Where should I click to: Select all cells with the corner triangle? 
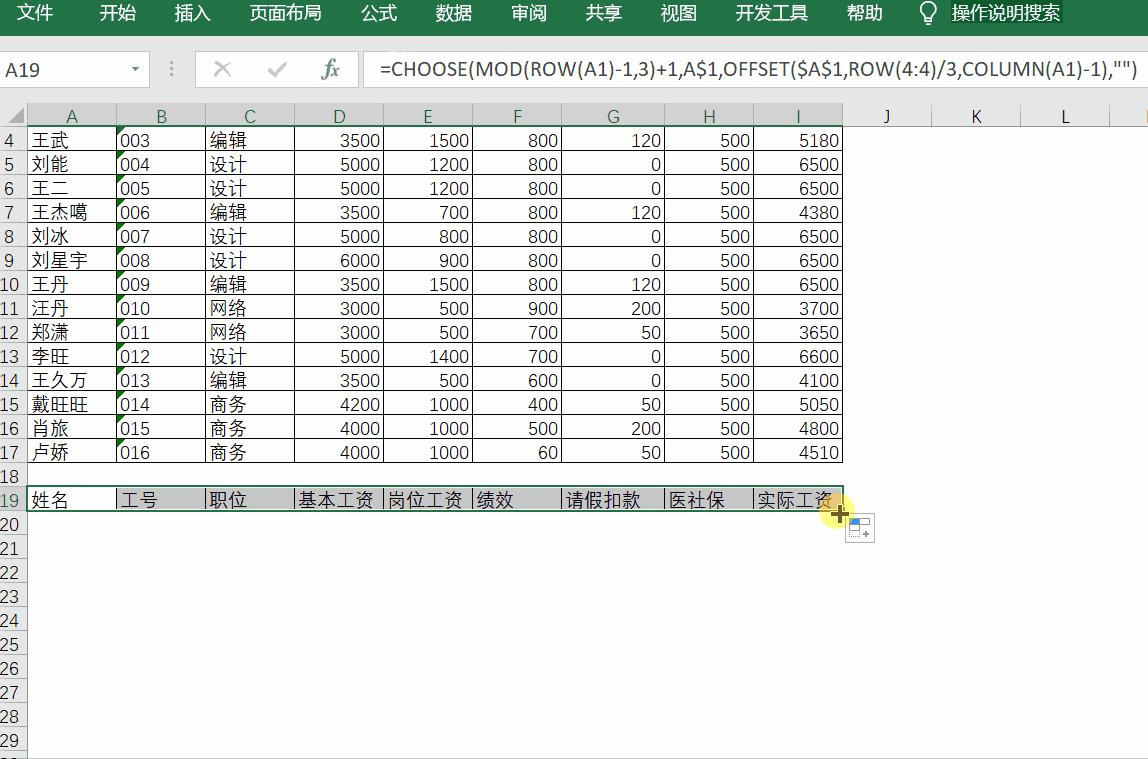pos(14,116)
